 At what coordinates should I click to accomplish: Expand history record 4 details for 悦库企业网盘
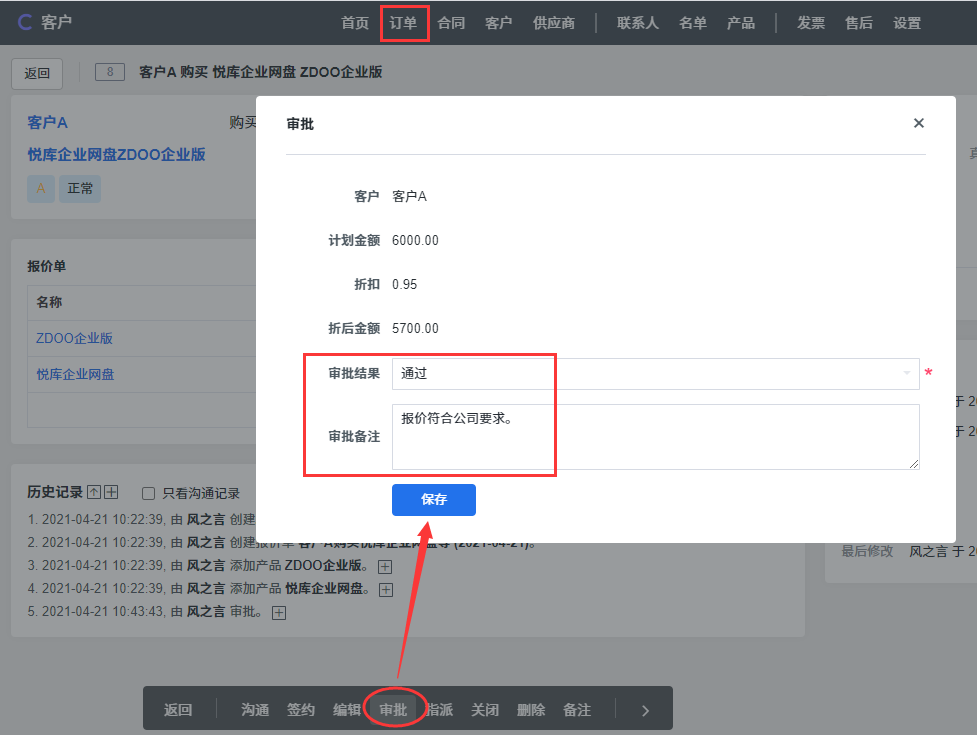click(386, 590)
